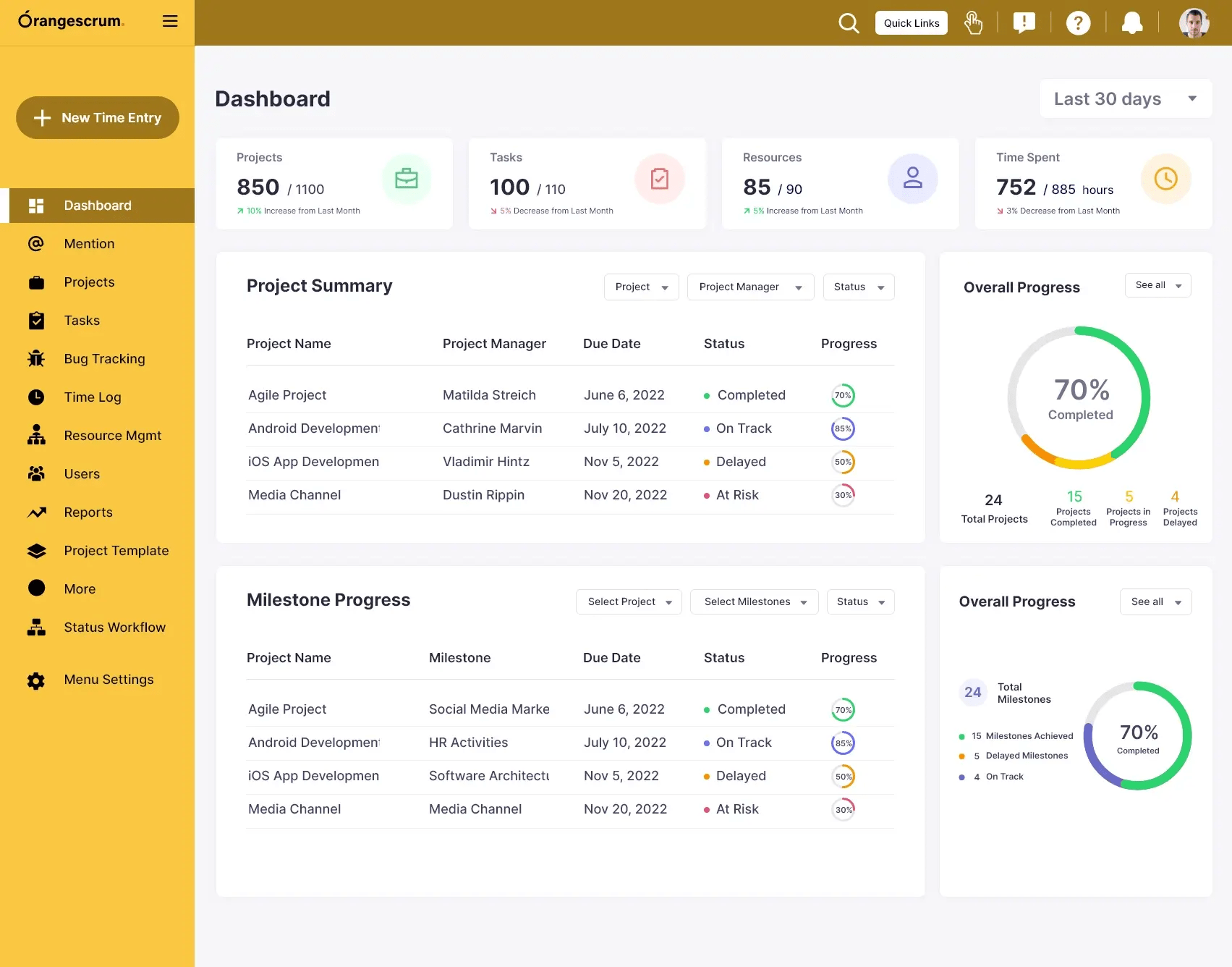Open the search icon in the top bar
The width and height of the screenshot is (1232, 967).
[848, 22]
